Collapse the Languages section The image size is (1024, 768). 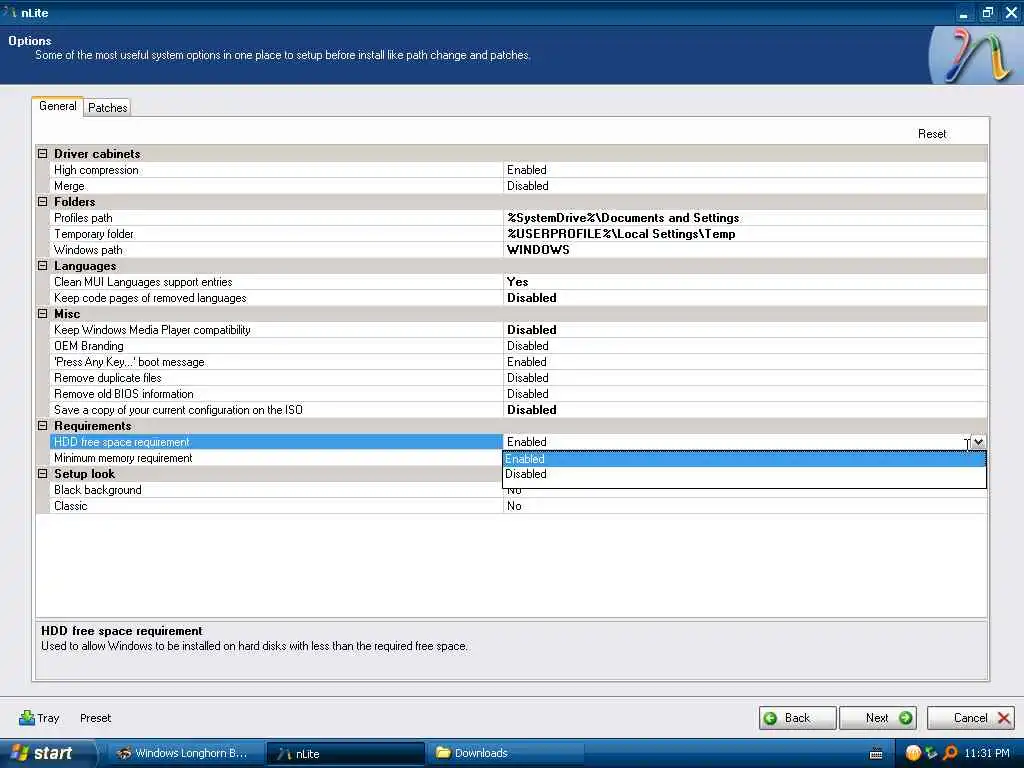(x=42, y=266)
